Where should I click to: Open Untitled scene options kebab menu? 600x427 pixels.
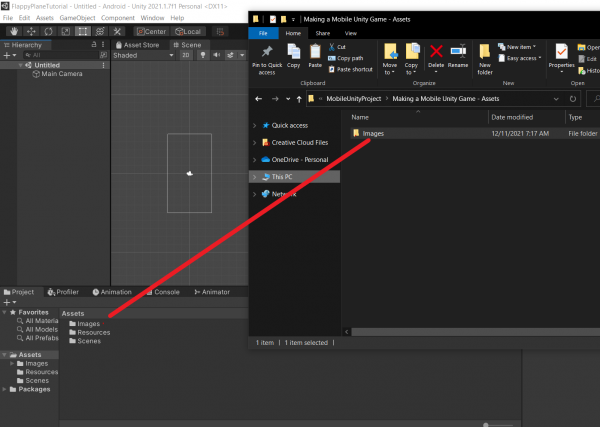pyautogui.click(x=103, y=65)
